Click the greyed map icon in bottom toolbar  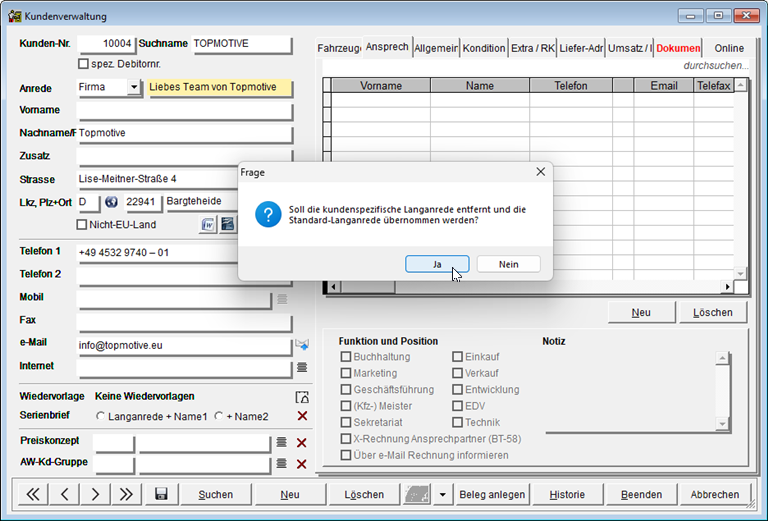(x=417, y=495)
